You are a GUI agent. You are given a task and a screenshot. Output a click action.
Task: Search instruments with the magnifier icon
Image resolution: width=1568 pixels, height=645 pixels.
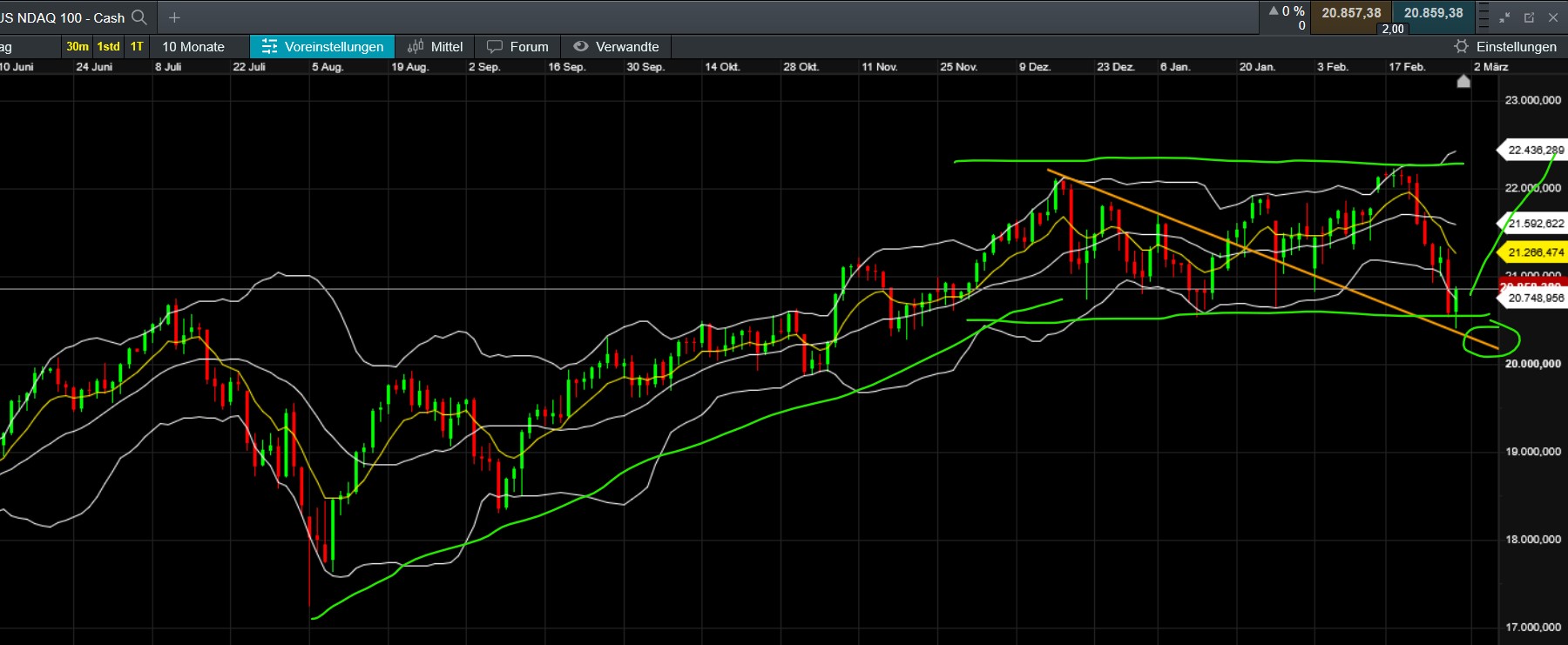click(139, 17)
